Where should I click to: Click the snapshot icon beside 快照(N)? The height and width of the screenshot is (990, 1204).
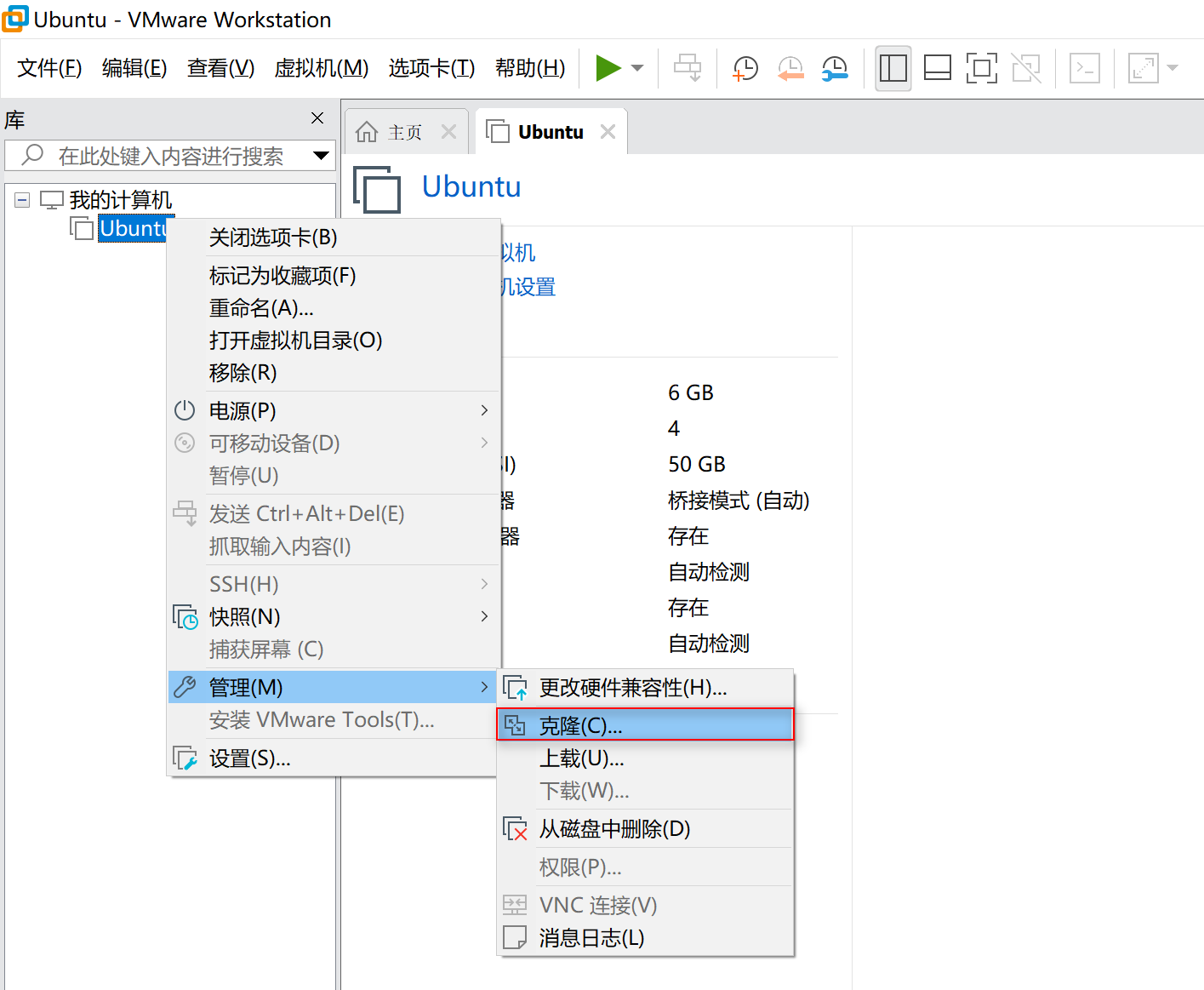tap(185, 616)
